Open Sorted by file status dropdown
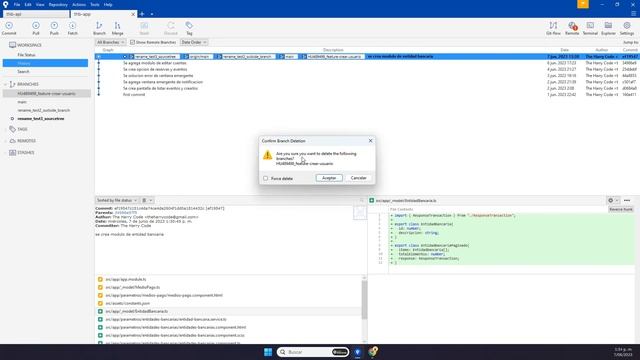 click(x=117, y=200)
